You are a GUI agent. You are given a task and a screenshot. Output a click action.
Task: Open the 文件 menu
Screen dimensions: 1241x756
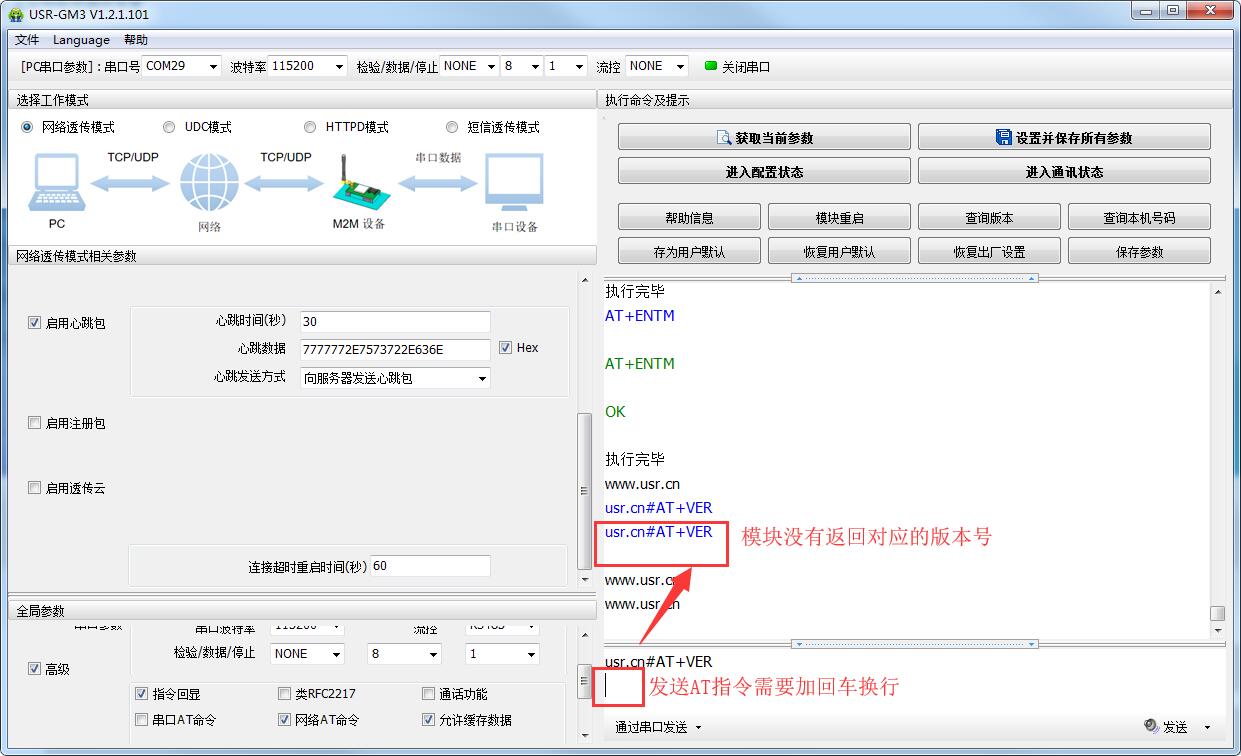27,40
